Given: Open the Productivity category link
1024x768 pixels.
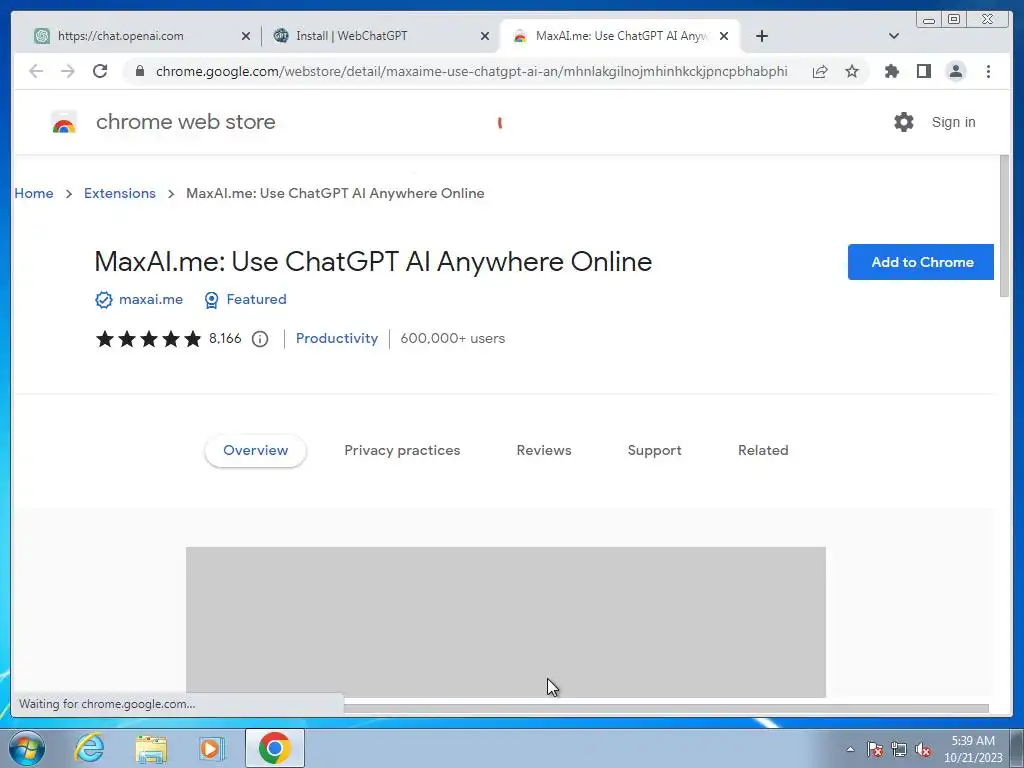Looking at the screenshot, I should [337, 339].
